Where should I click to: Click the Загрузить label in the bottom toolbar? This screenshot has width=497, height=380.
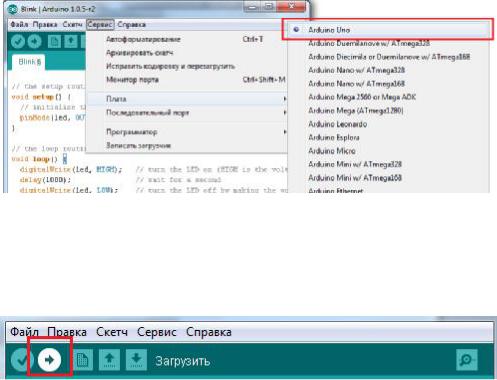[x=183, y=361]
